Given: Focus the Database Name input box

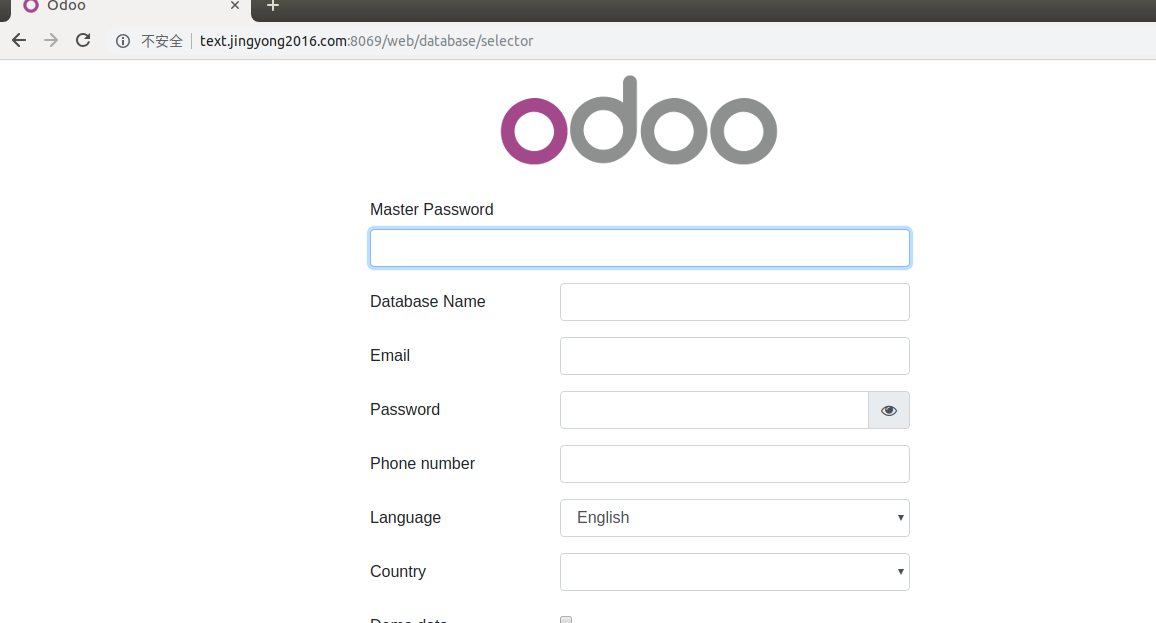Looking at the screenshot, I should [x=735, y=302].
